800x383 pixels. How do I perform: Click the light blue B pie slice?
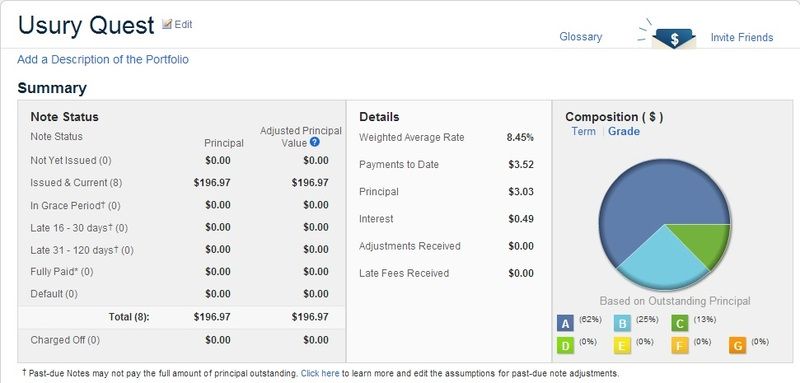pos(663,260)
